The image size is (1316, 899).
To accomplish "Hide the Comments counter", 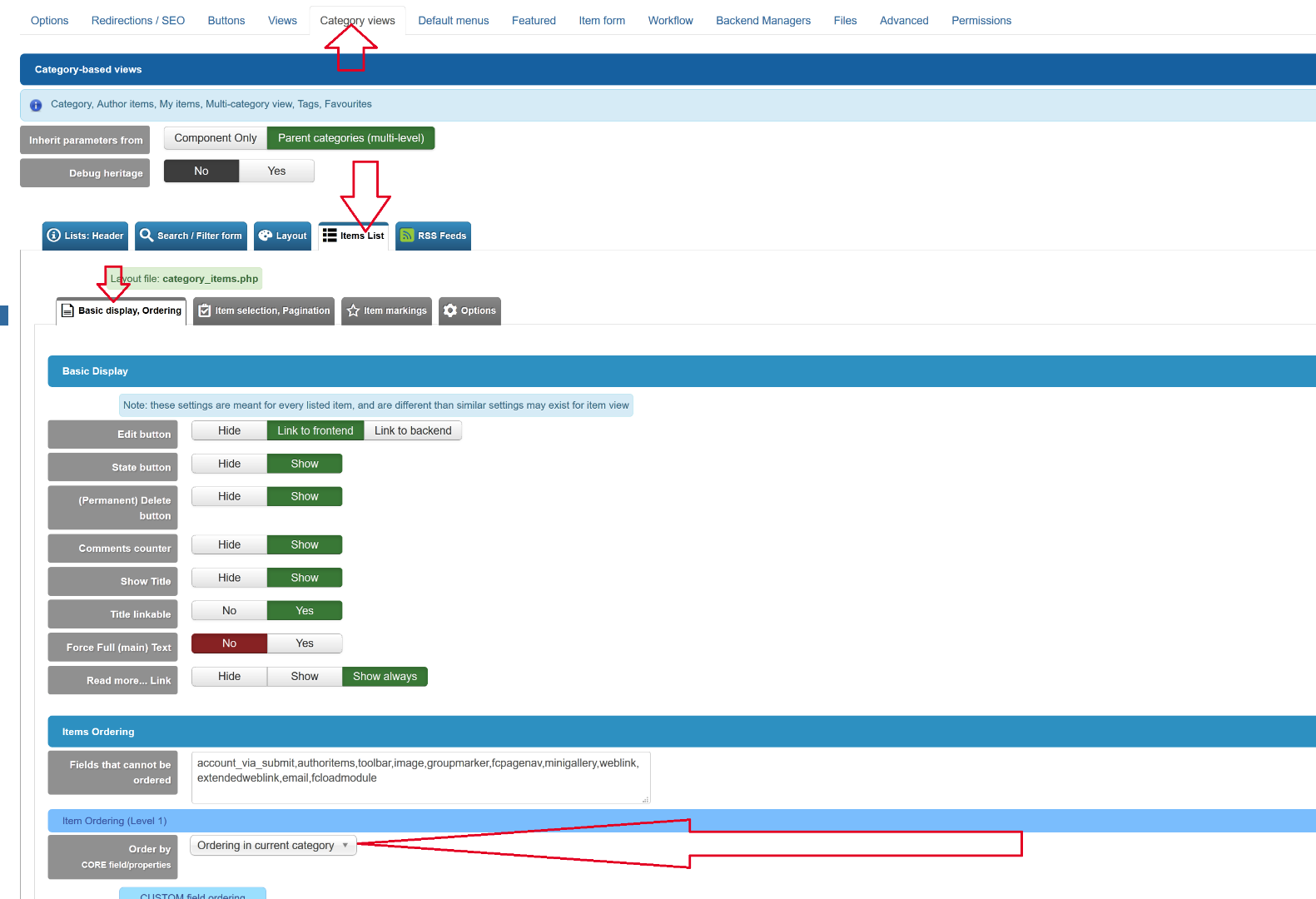I will [x=229, y=544].
